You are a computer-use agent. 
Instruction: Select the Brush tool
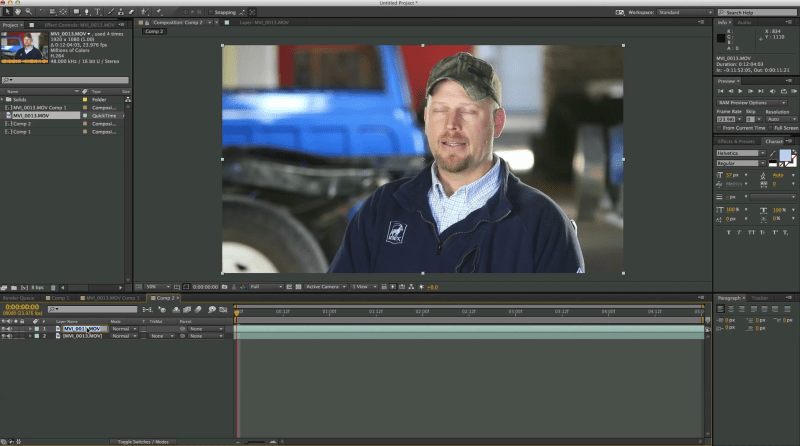click(x=111, y=11)
